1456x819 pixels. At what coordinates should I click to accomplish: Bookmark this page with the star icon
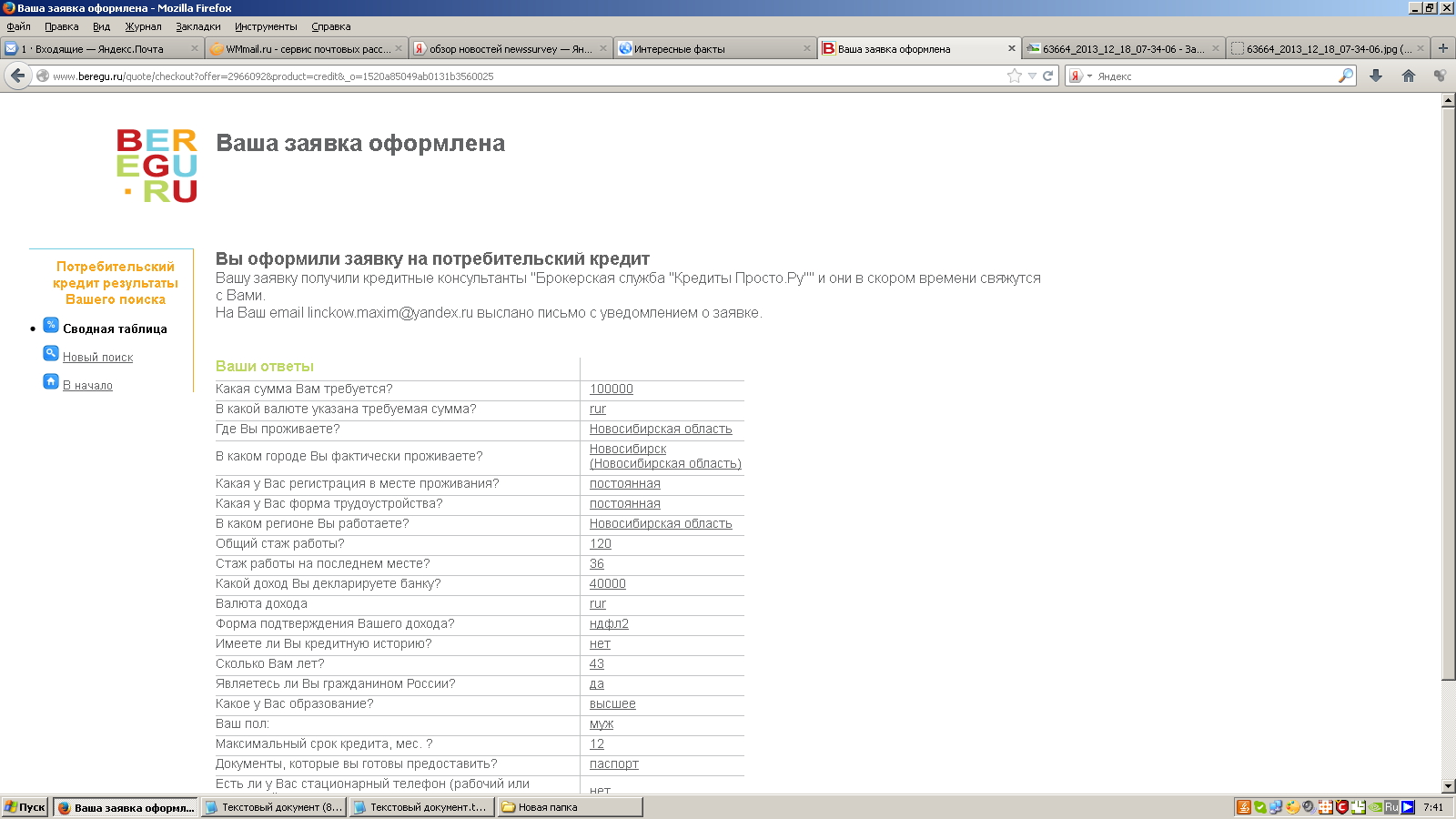pos(1015,76)
